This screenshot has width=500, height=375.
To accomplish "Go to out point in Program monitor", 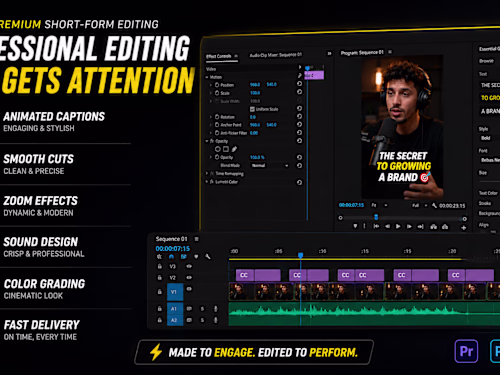I will pos(421,227).
